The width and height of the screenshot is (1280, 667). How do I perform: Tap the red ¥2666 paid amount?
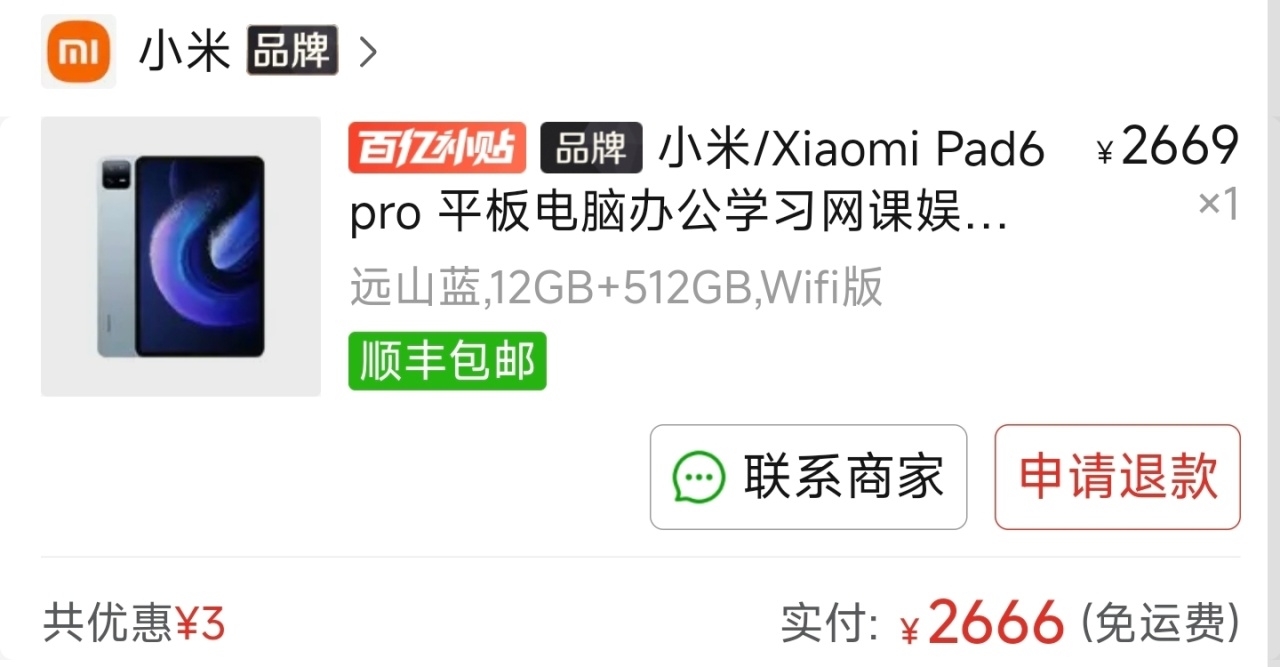coord(982,623)
